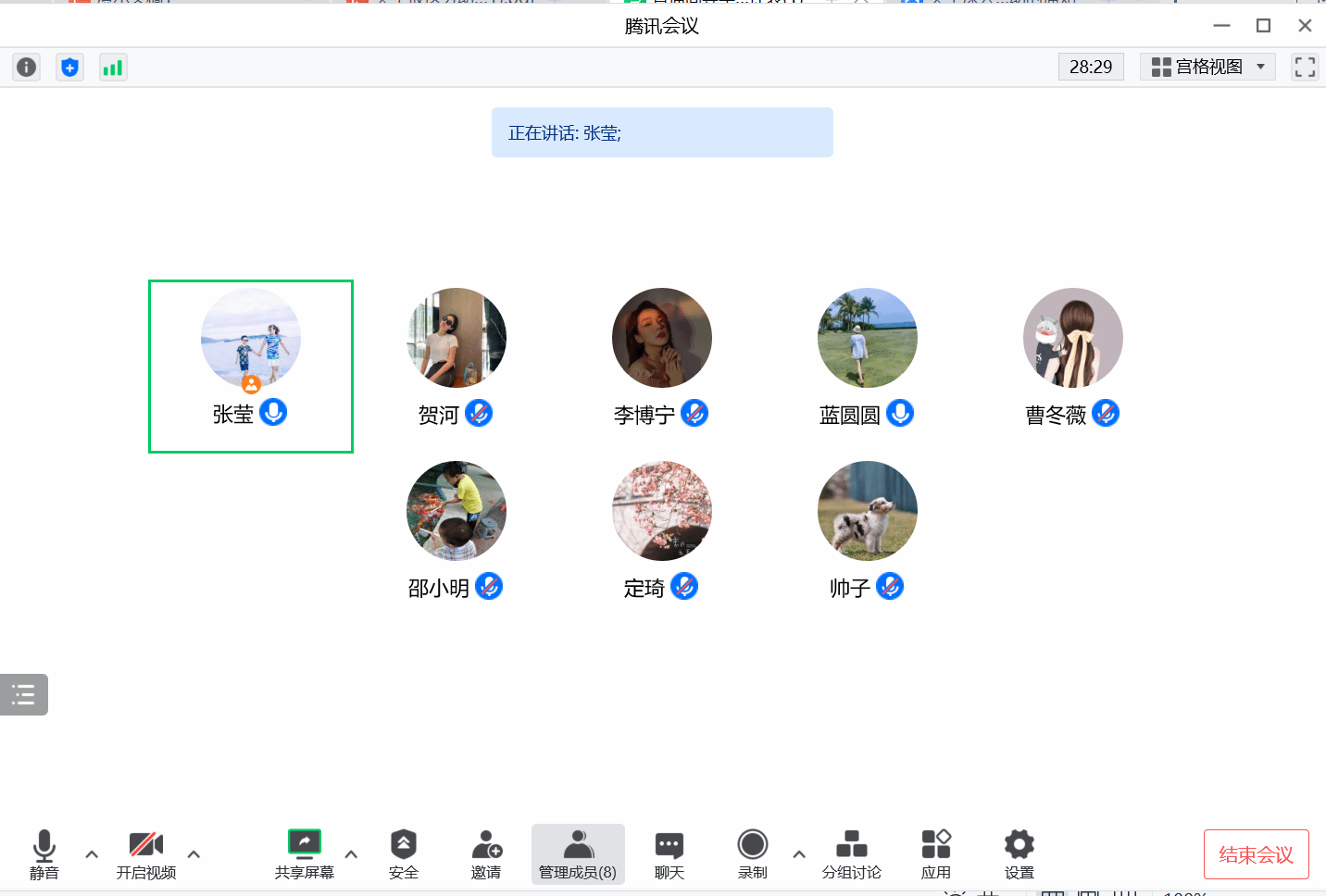Open 管理成员(8) panel

point(578,854)
